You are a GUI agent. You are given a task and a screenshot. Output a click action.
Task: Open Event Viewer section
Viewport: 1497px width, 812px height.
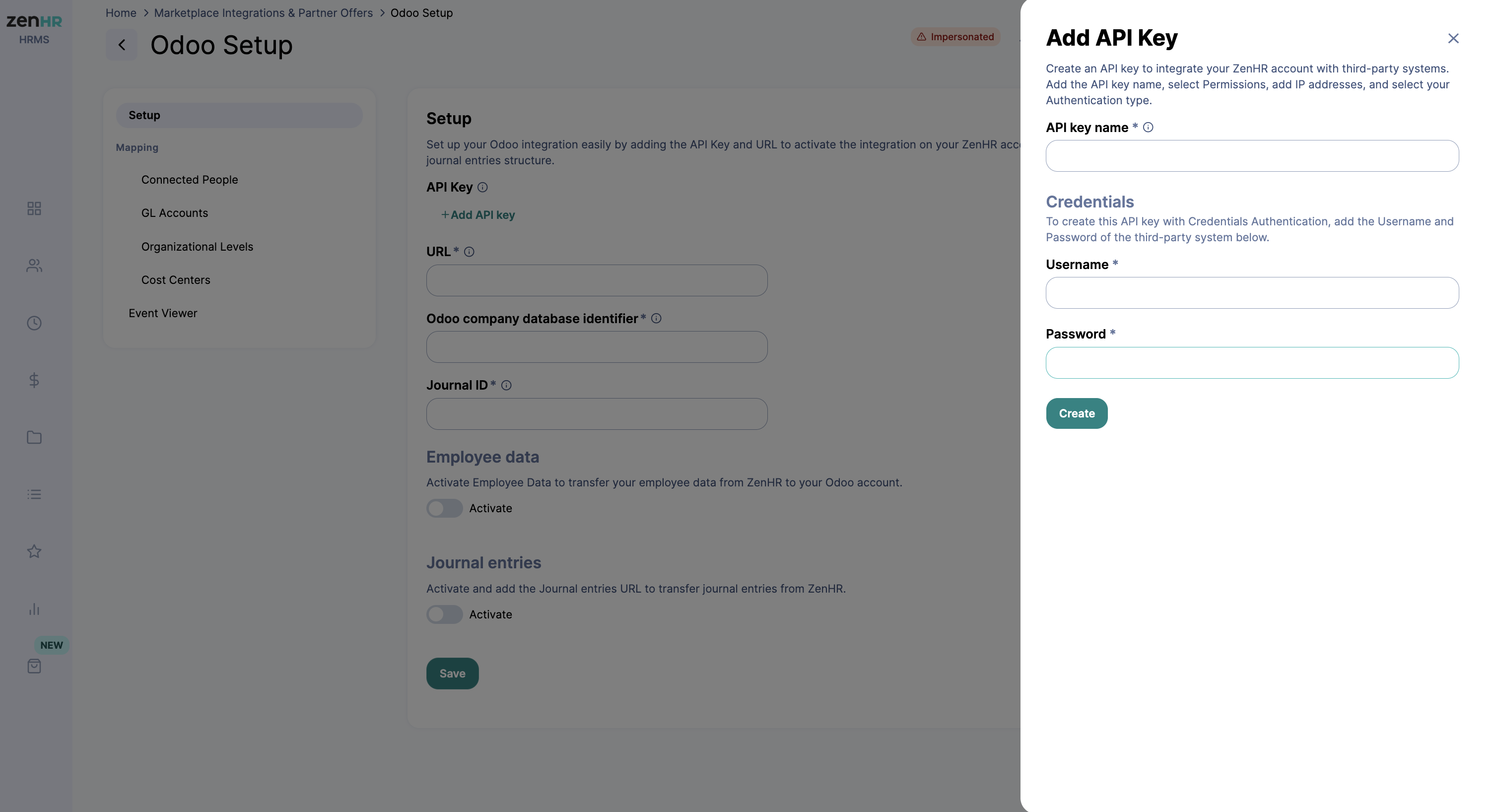point(163,313)
